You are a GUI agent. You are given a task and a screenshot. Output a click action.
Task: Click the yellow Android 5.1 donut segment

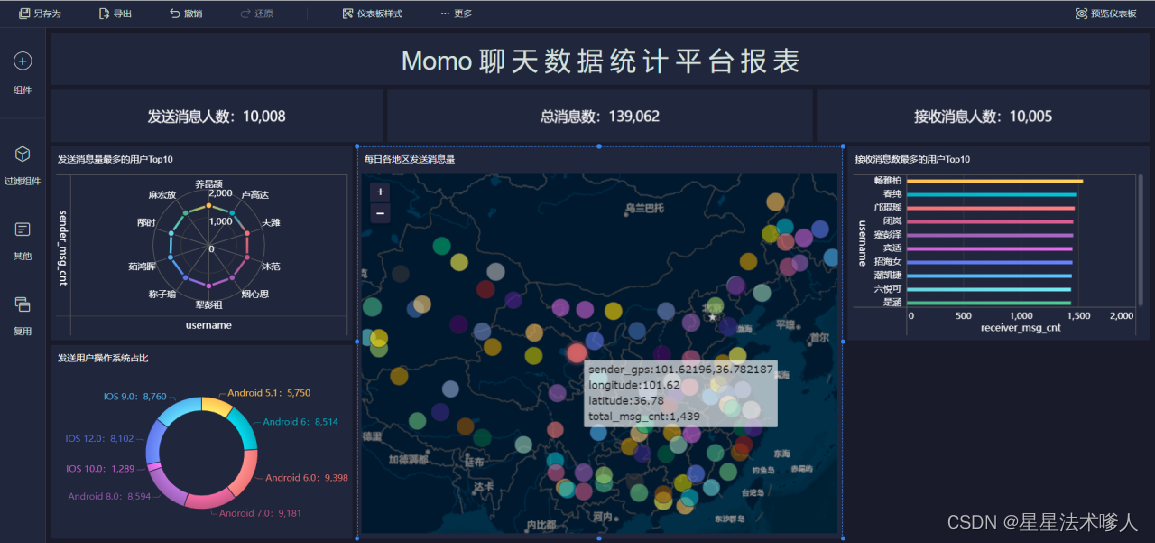pos(217,407)
